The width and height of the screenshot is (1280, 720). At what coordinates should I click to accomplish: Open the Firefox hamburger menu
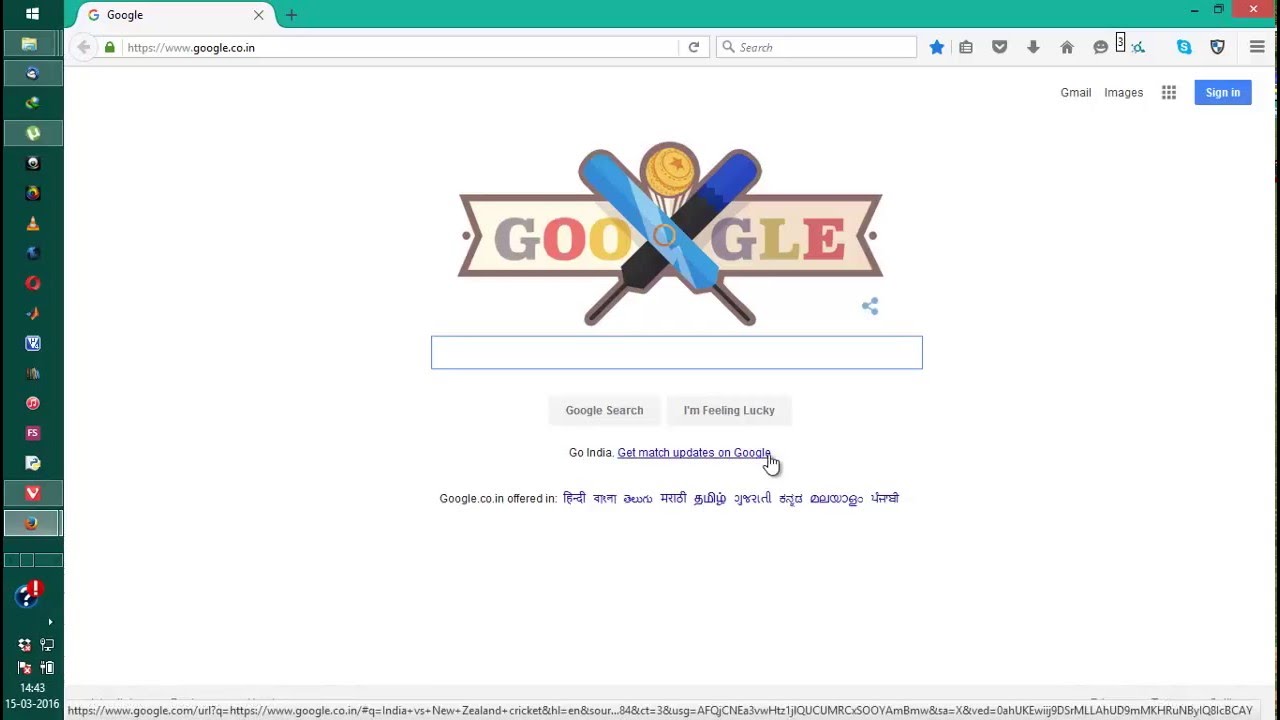pyautogui.click(x=1257, y=47)
